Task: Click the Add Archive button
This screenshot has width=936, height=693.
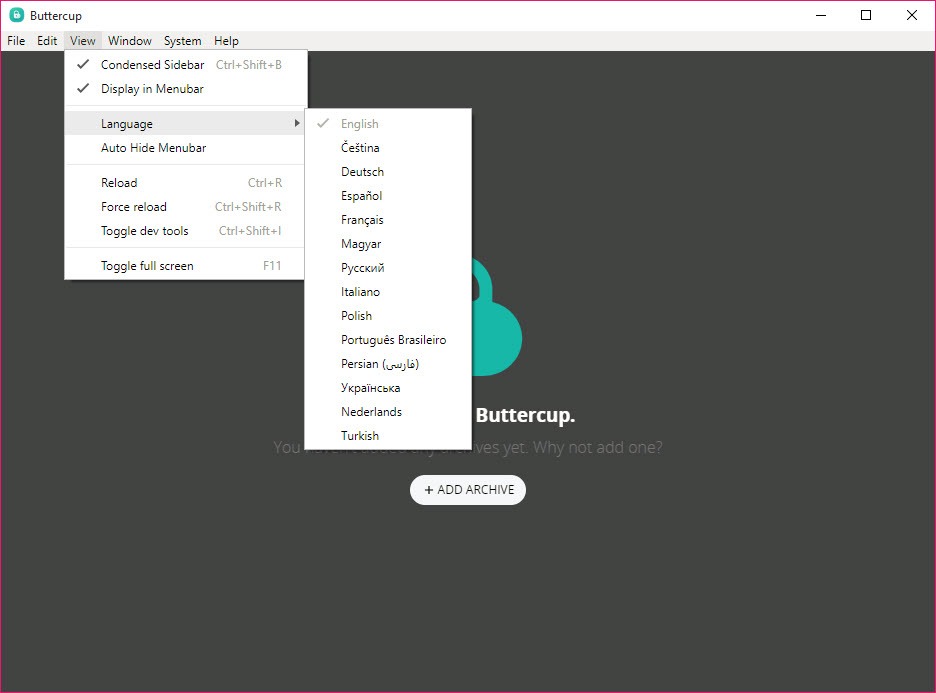Action: [468, 490]
